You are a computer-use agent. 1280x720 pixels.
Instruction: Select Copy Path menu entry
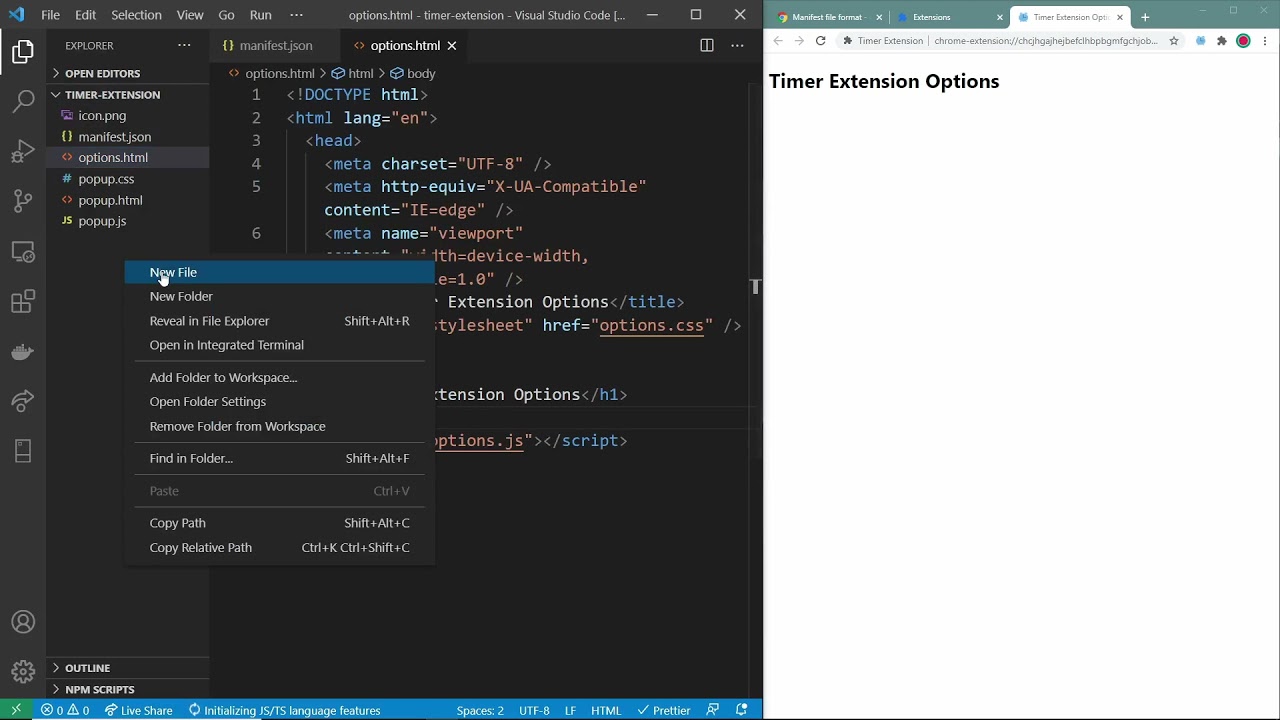[x=279, y=523]
